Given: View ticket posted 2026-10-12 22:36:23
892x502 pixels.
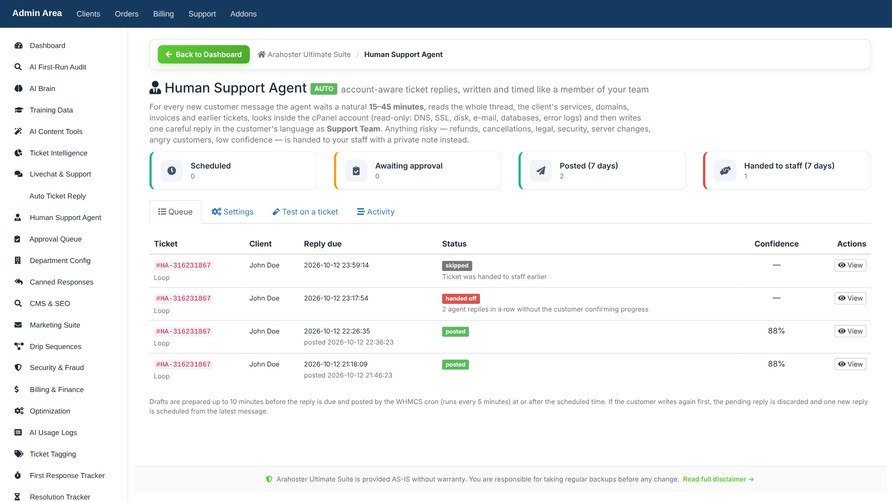Looking at the screenshot, I should click(x=850, y=331).
